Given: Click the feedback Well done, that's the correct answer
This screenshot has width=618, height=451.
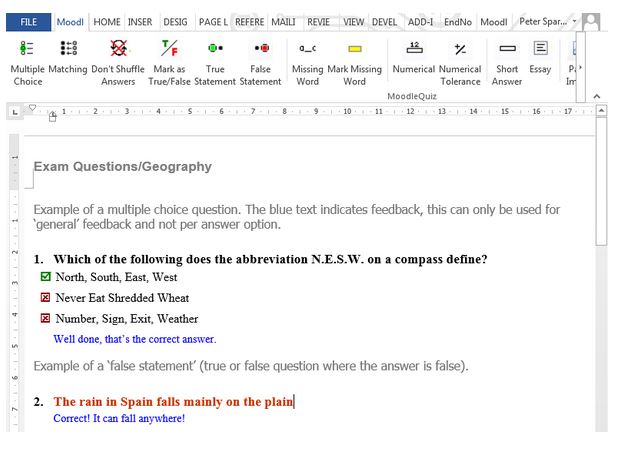Looking at the screenshot, I should (135, 339).
